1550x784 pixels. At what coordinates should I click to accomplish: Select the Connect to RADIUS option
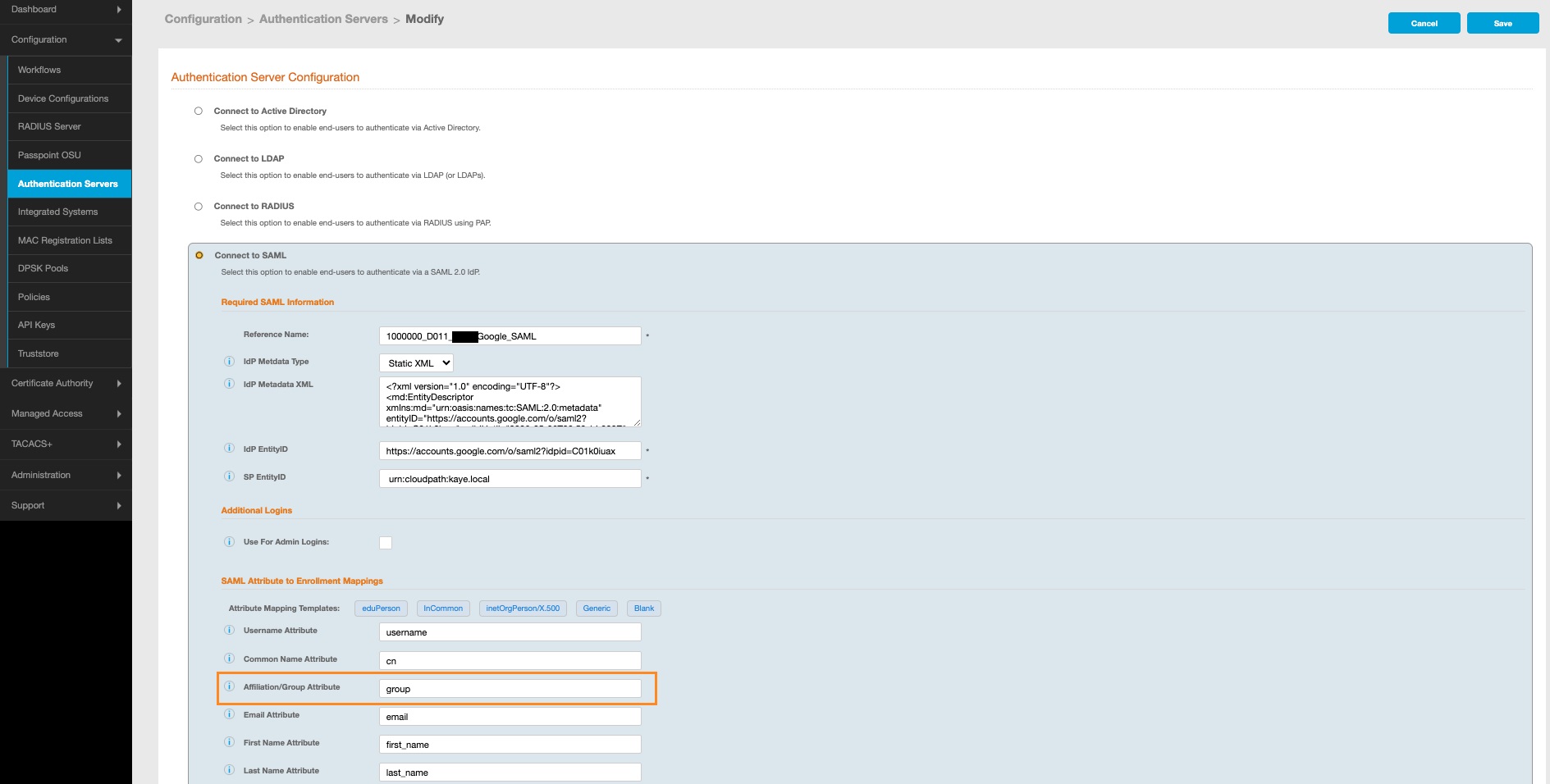pos(197,206)
